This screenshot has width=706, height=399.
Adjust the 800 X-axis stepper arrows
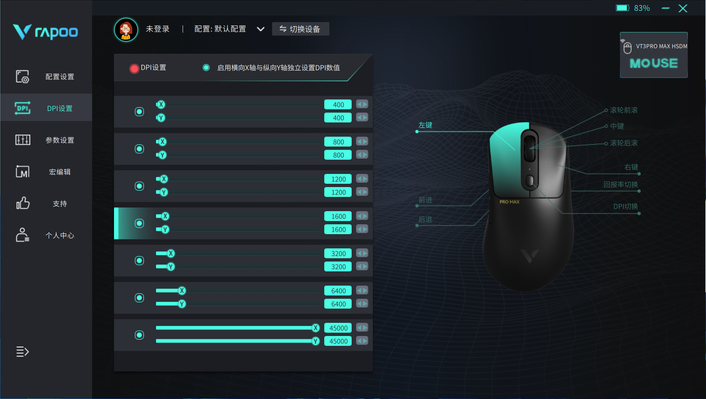click(362, 141)
